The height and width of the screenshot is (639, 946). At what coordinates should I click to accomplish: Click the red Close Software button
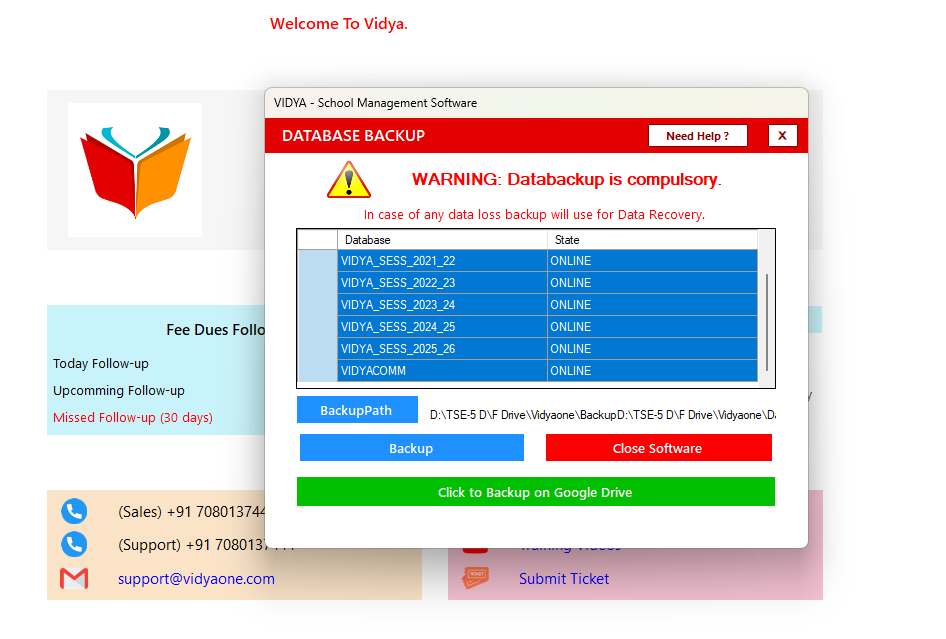658,448
